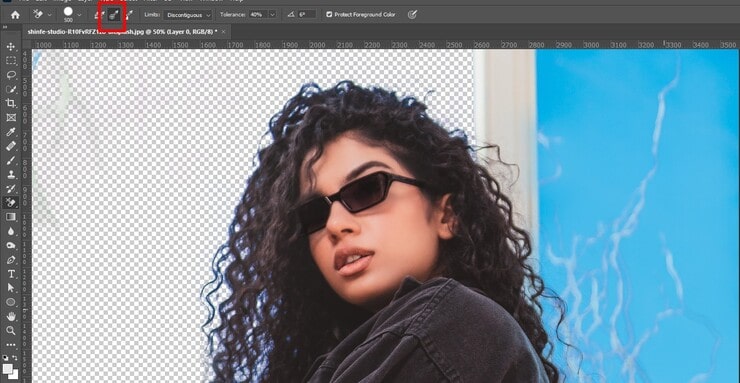Open the Edit Toolbar three-dots menu
This screenshot has height=383, width=740.
coord(11,345)
